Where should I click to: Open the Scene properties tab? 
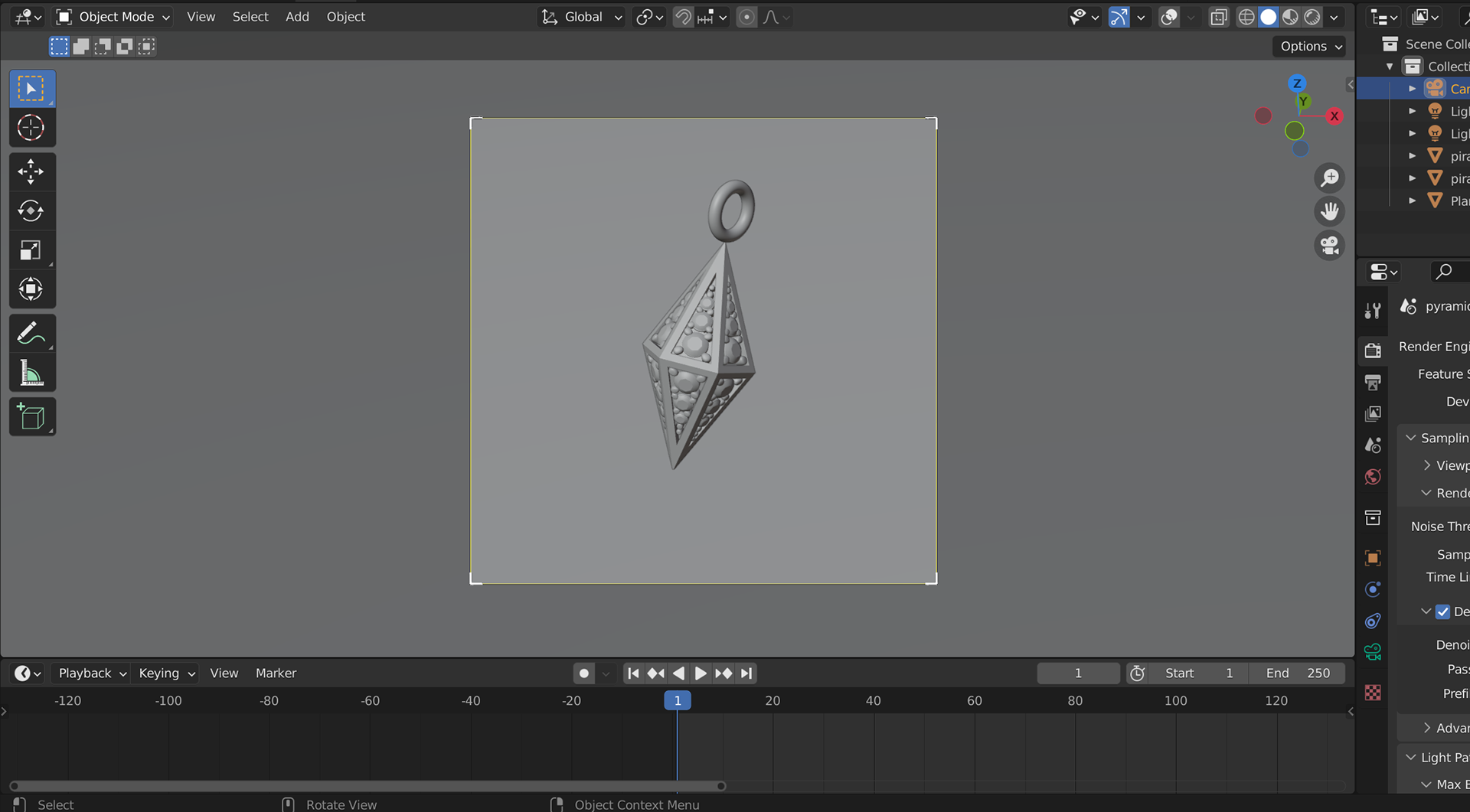(1373, 445)
